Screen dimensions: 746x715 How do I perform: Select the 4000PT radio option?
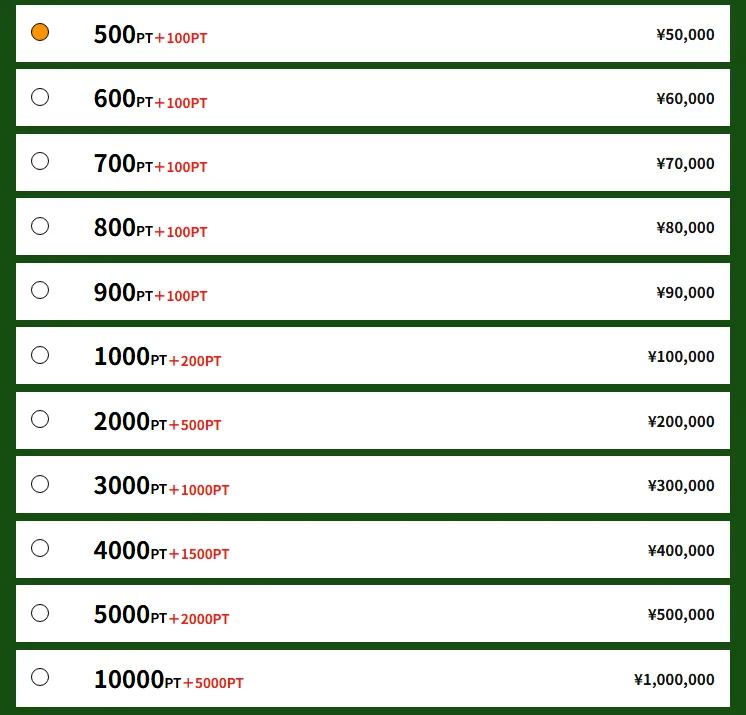[40, 548]
